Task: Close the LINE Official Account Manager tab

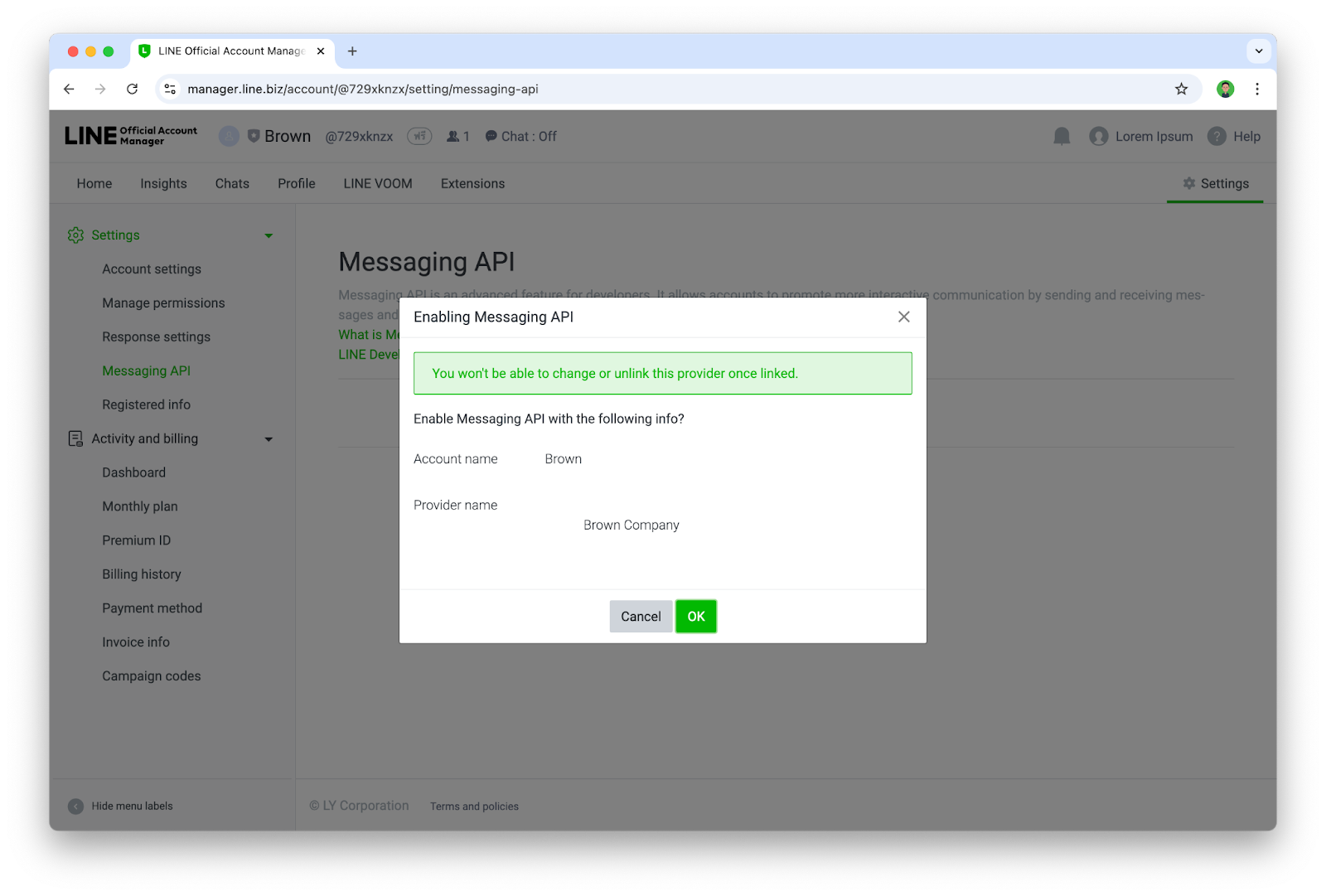Action: [321, 51]
